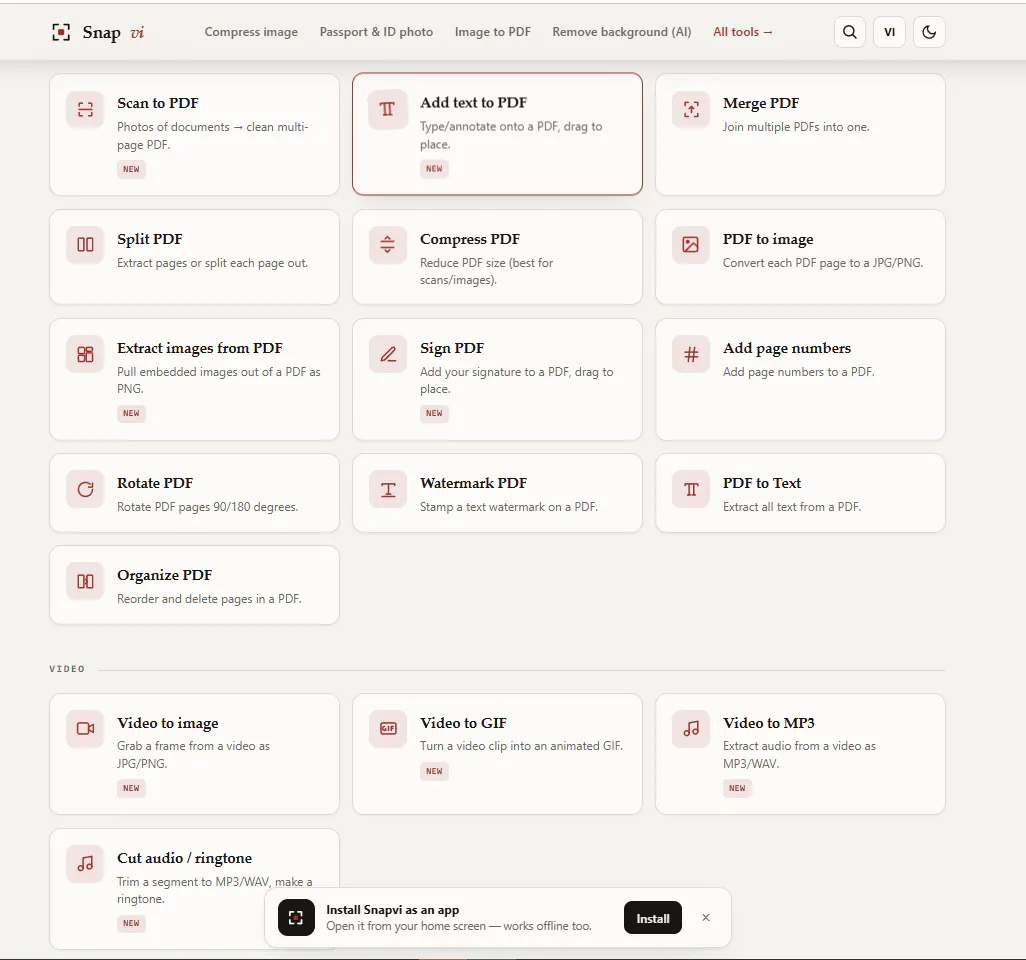Click NEW badge on Video to MP3

point(737,789)
